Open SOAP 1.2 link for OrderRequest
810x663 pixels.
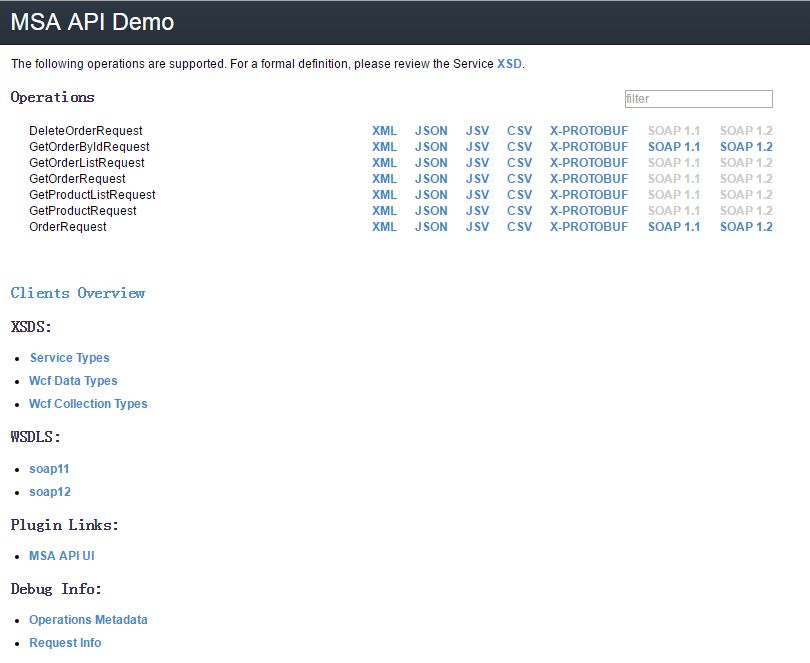tap(746, 227)
